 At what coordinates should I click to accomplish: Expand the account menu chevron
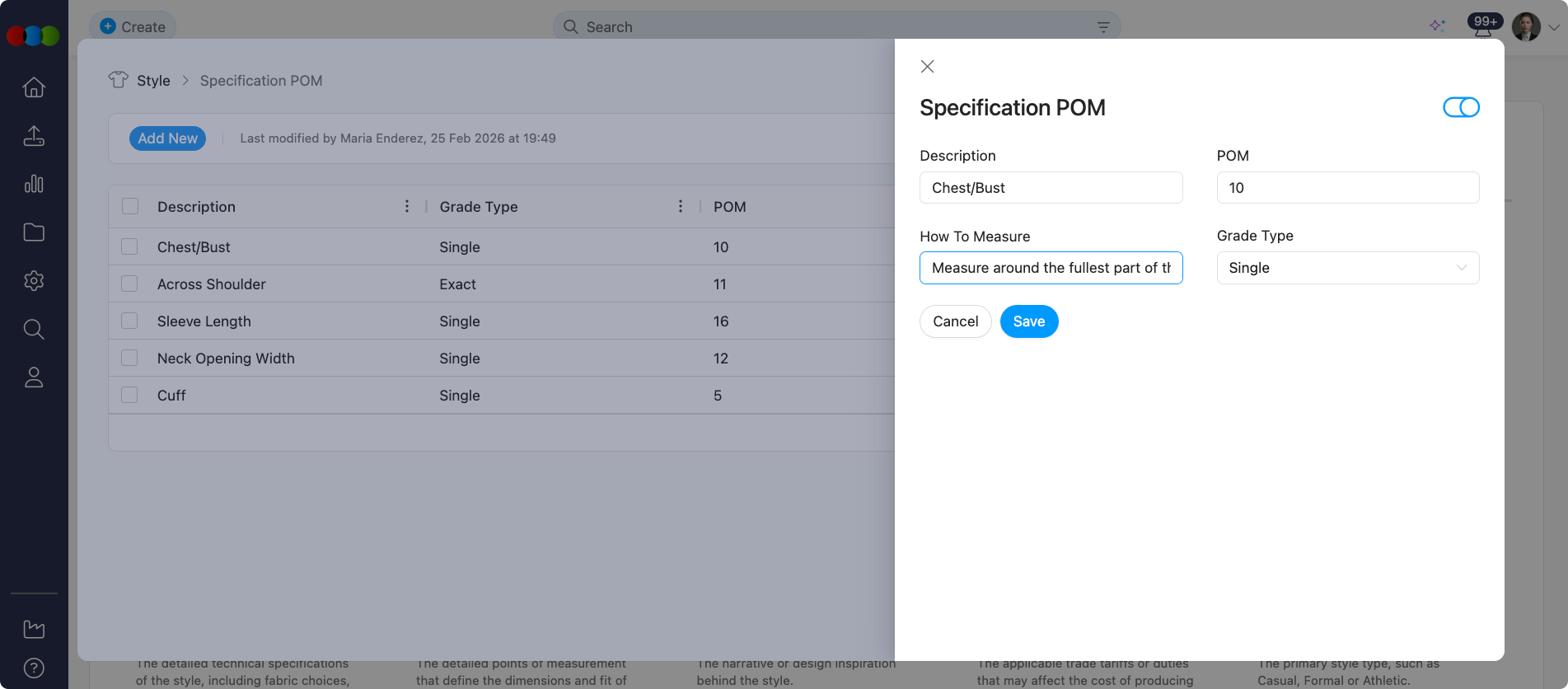click(1554, 27)
